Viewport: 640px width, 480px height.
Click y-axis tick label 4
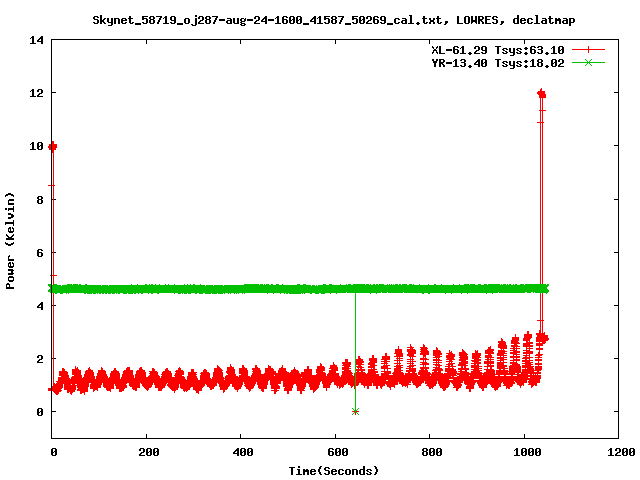pos(40,306)
